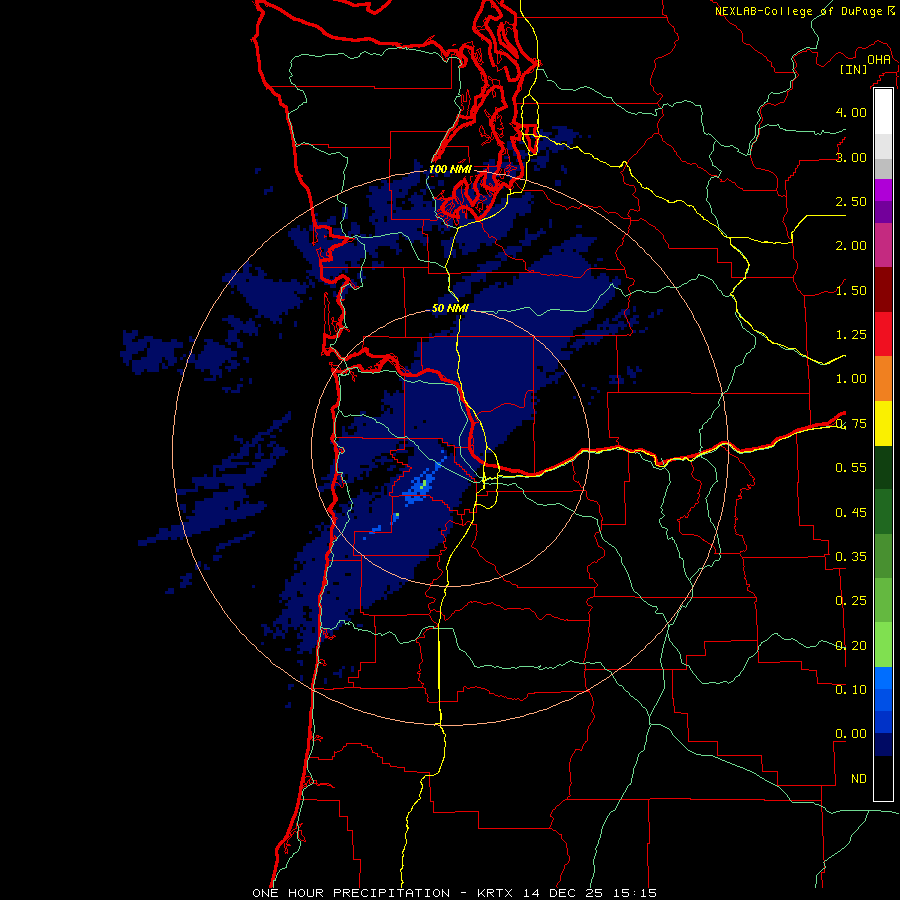Viewport: 900px width, 900px height.
Task: Click the "ND" legend label
Action: [859, 779]
